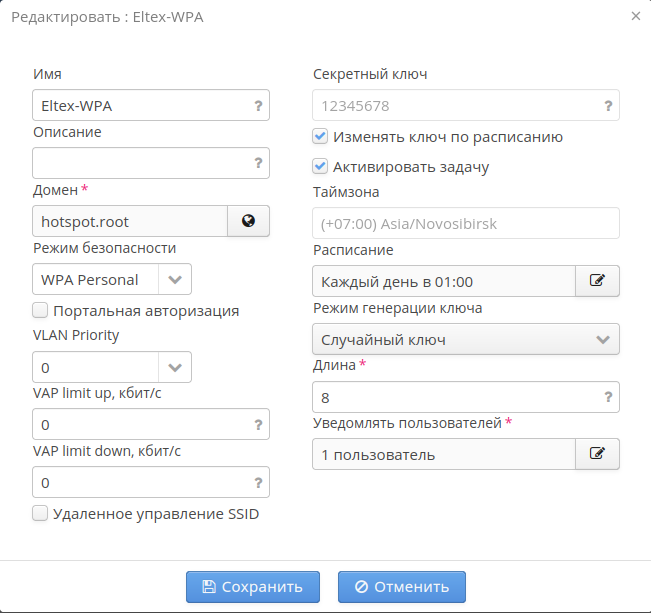Click the globe icon next to the Домен field
The width and height of the screenshot is (651, 613).
[x=249, y=221]
